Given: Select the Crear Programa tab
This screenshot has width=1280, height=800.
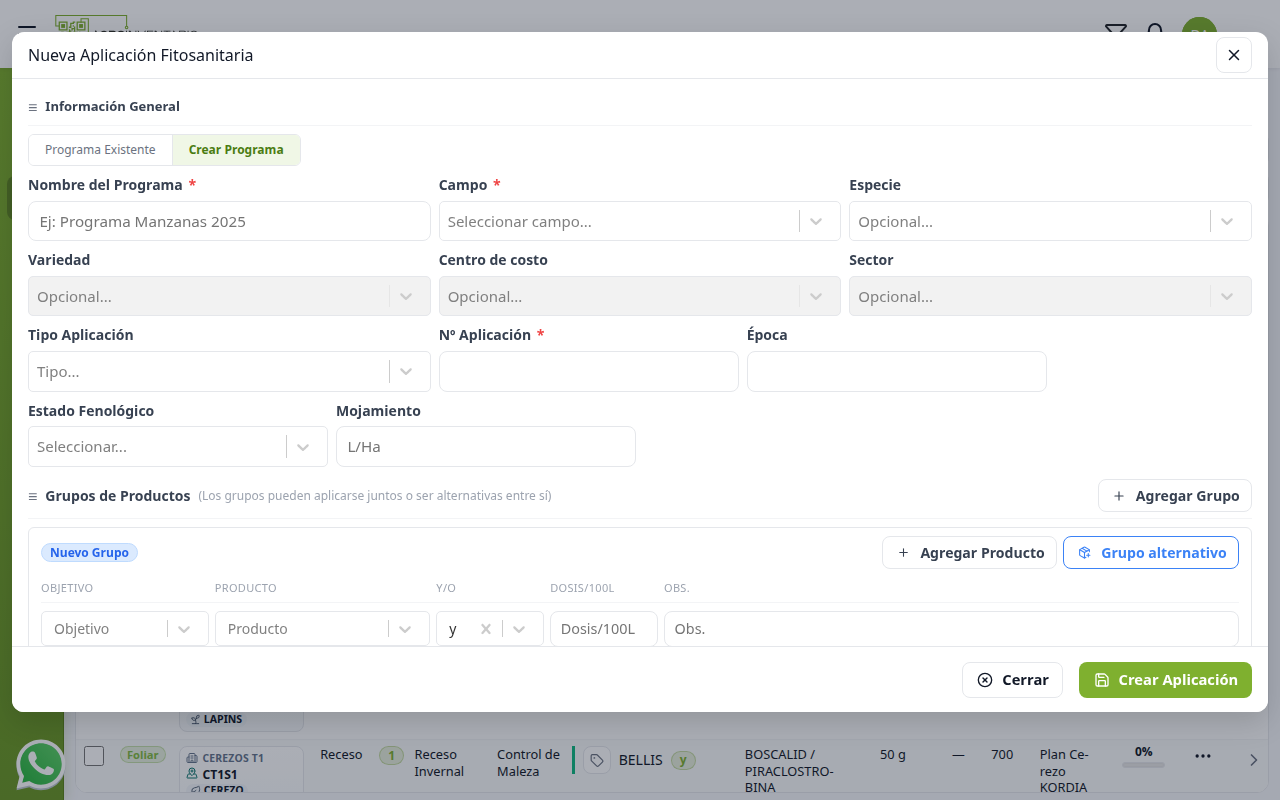Looking at the screenshot, I should [236, 150].
